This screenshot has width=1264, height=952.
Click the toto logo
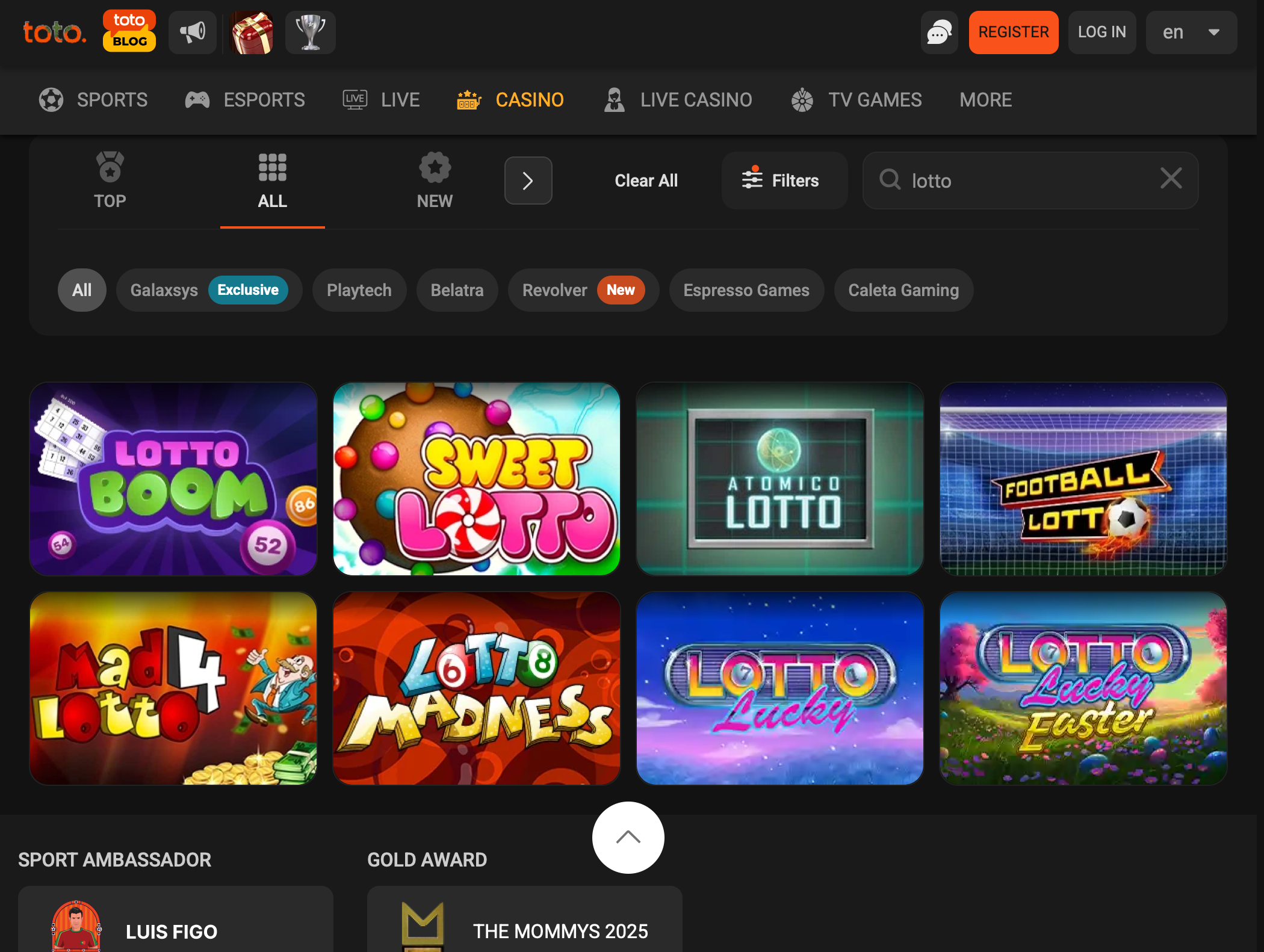point(54,32)
